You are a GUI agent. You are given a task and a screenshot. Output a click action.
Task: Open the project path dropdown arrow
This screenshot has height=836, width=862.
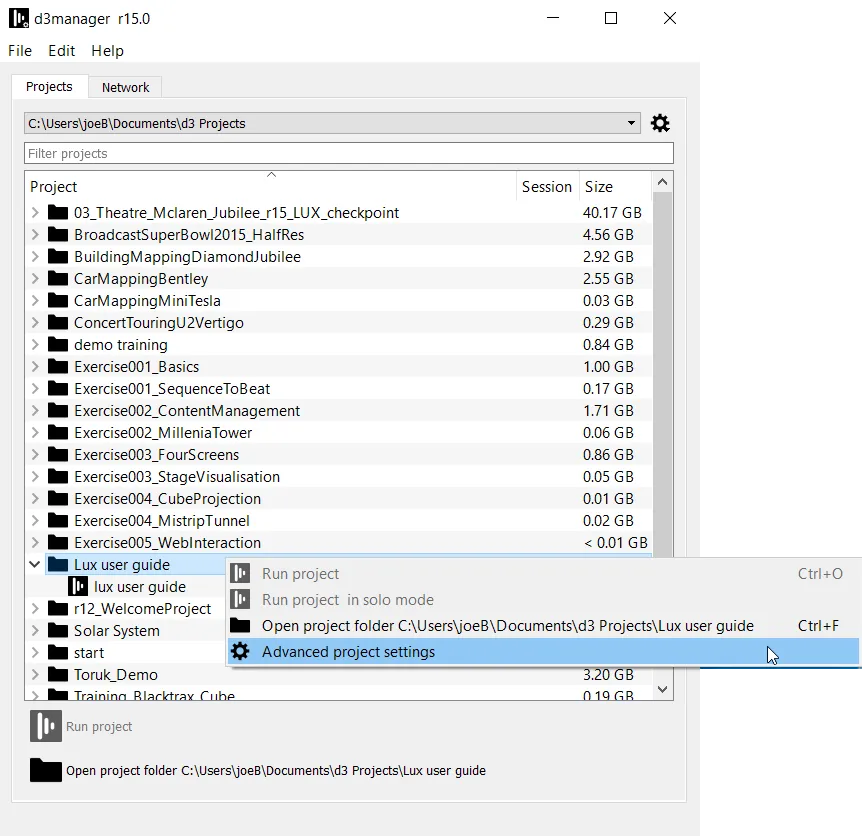[631, 122]
